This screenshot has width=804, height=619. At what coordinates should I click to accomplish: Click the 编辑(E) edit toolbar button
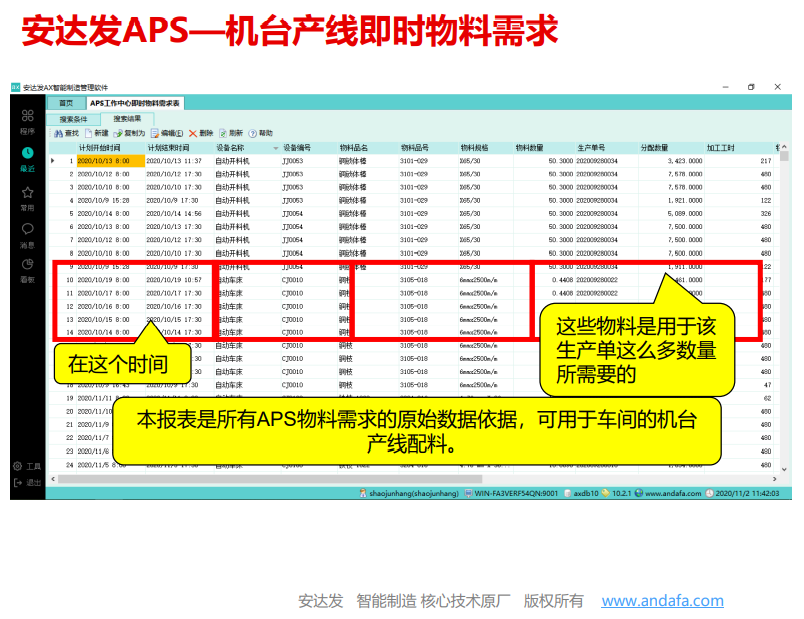pos(167,133)
